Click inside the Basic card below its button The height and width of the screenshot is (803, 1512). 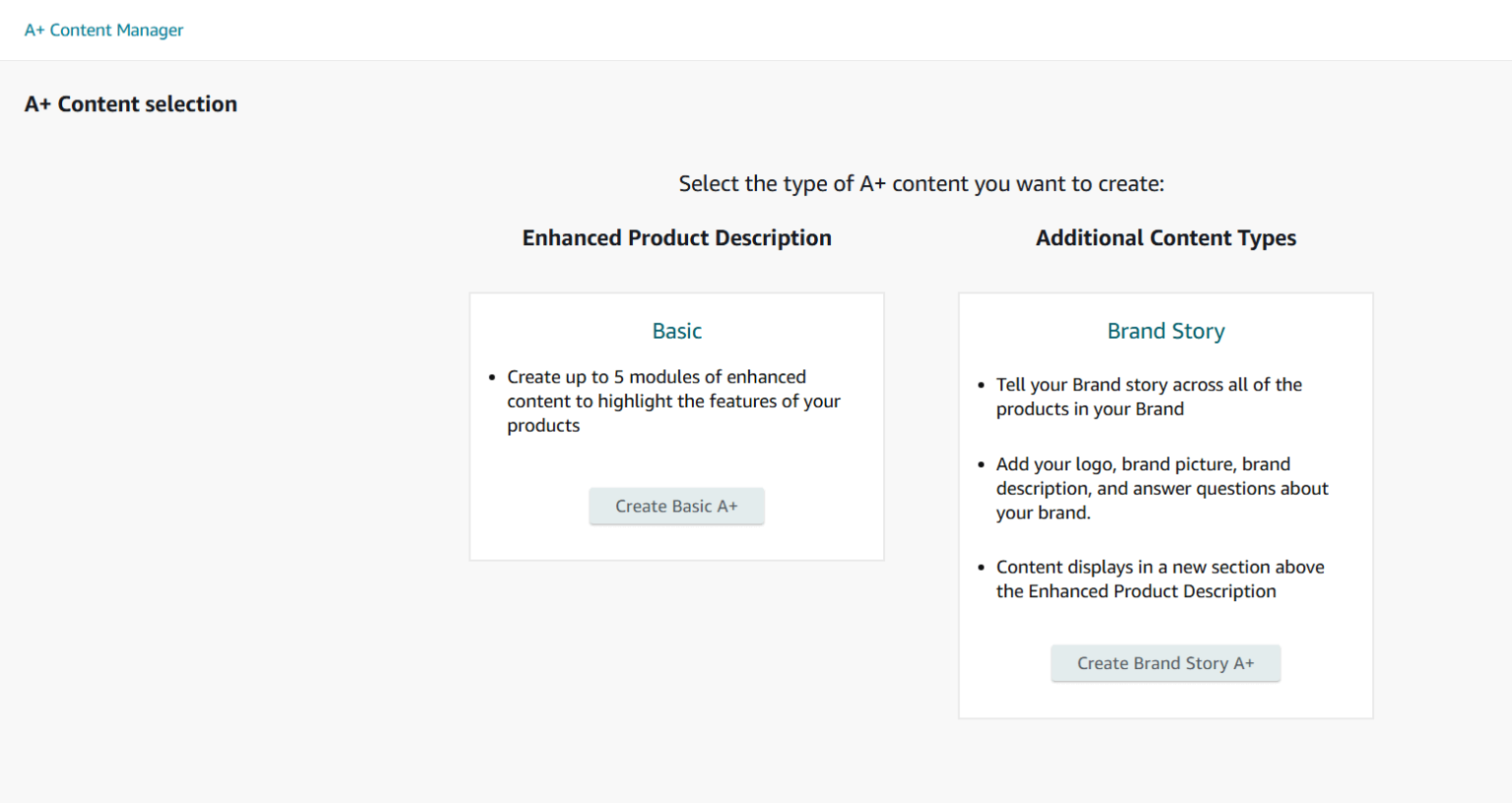pos(676,541)
